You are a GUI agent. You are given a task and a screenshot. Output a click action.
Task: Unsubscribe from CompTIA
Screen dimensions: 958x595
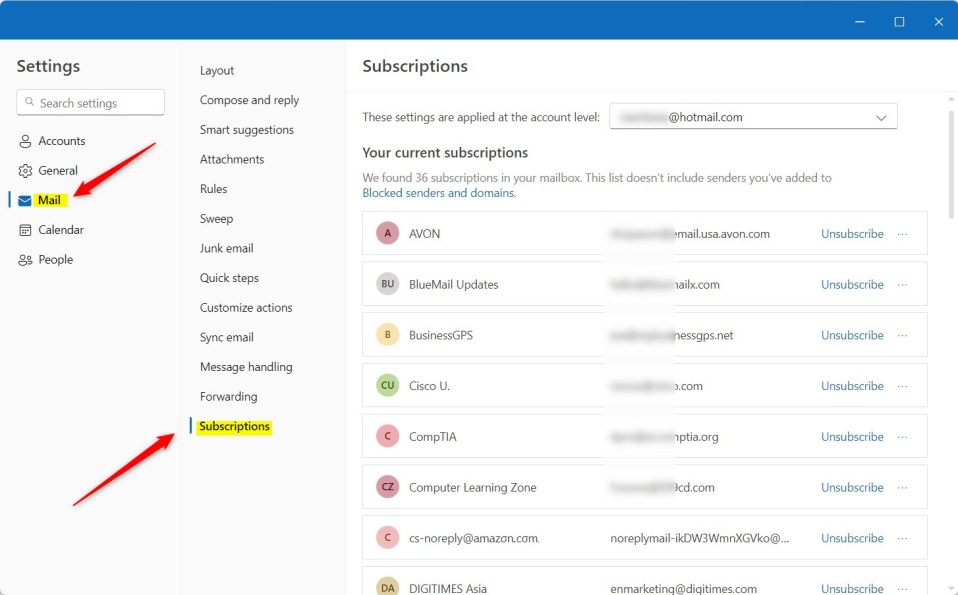pos(852,437)
